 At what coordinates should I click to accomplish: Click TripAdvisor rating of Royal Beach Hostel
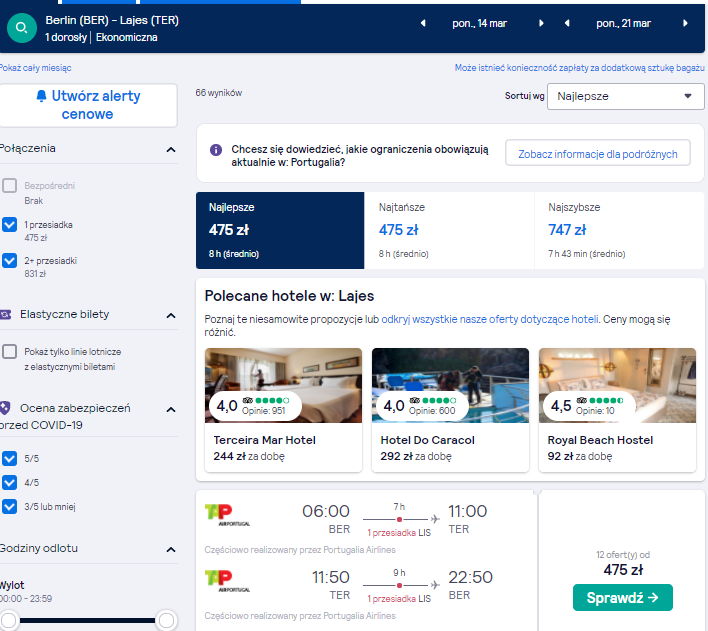(589, 406)
